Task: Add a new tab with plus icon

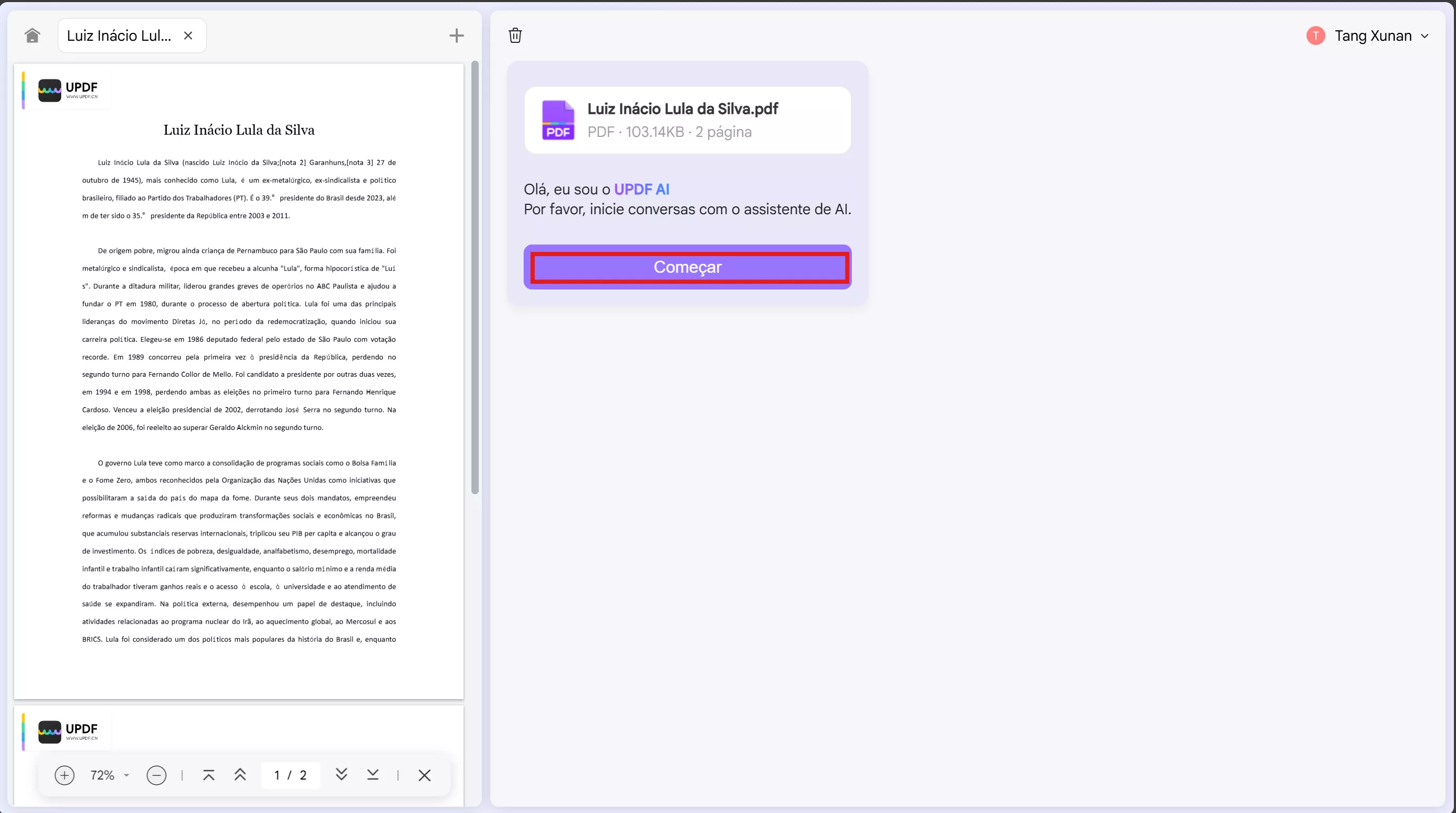Action: 456,36
